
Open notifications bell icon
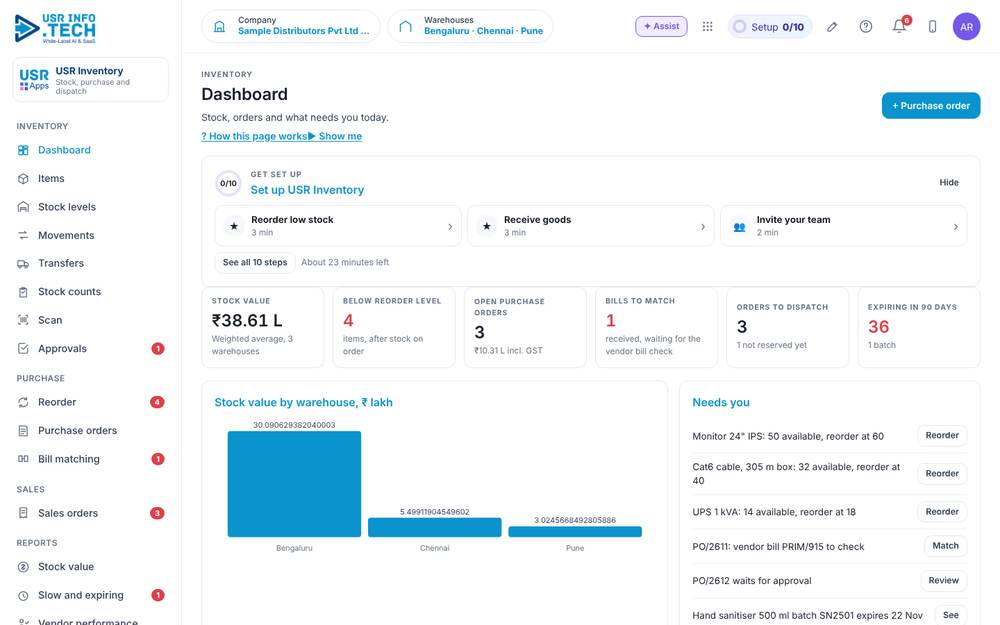point(899,26)
